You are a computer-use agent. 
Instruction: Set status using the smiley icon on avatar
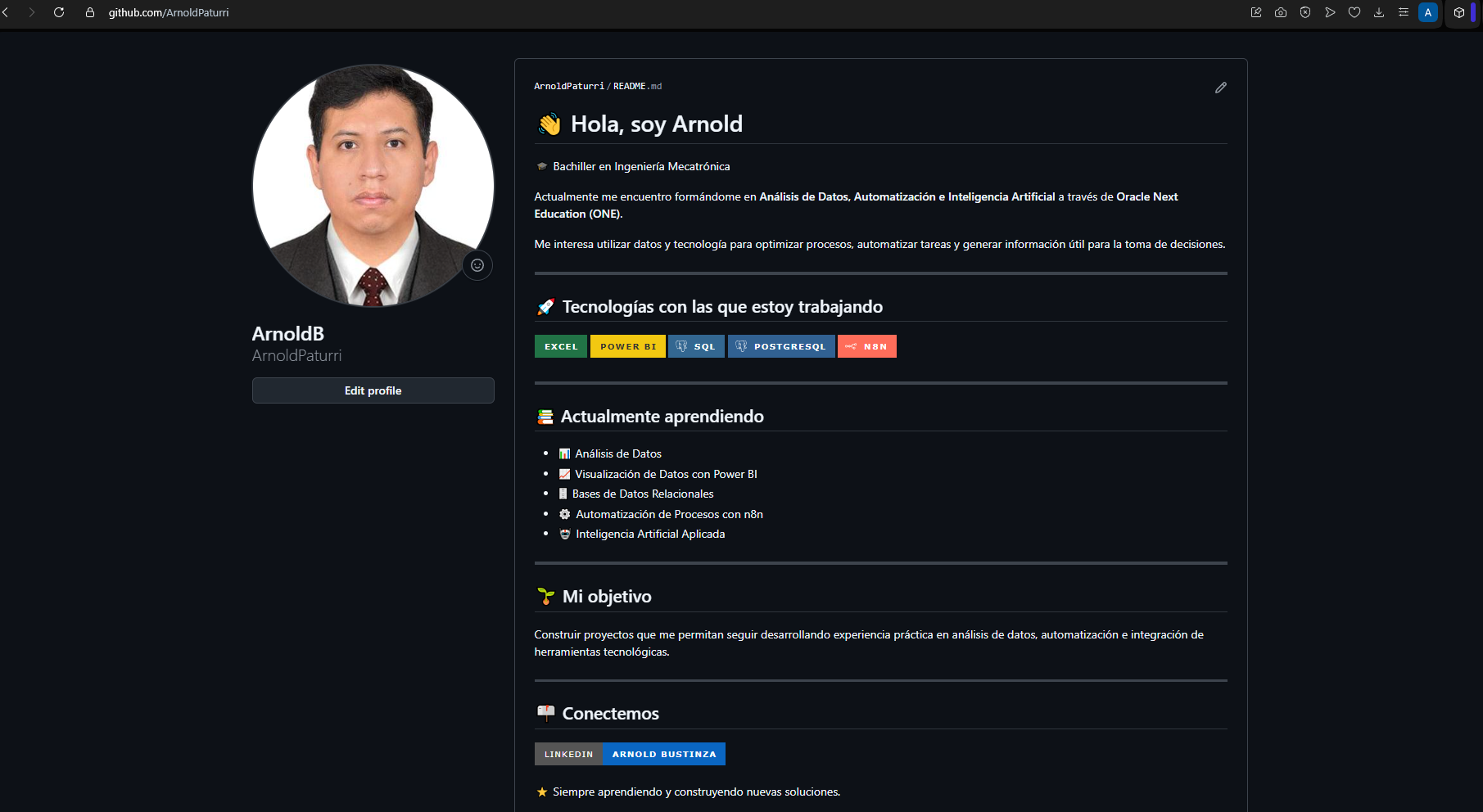click(477, 265)
